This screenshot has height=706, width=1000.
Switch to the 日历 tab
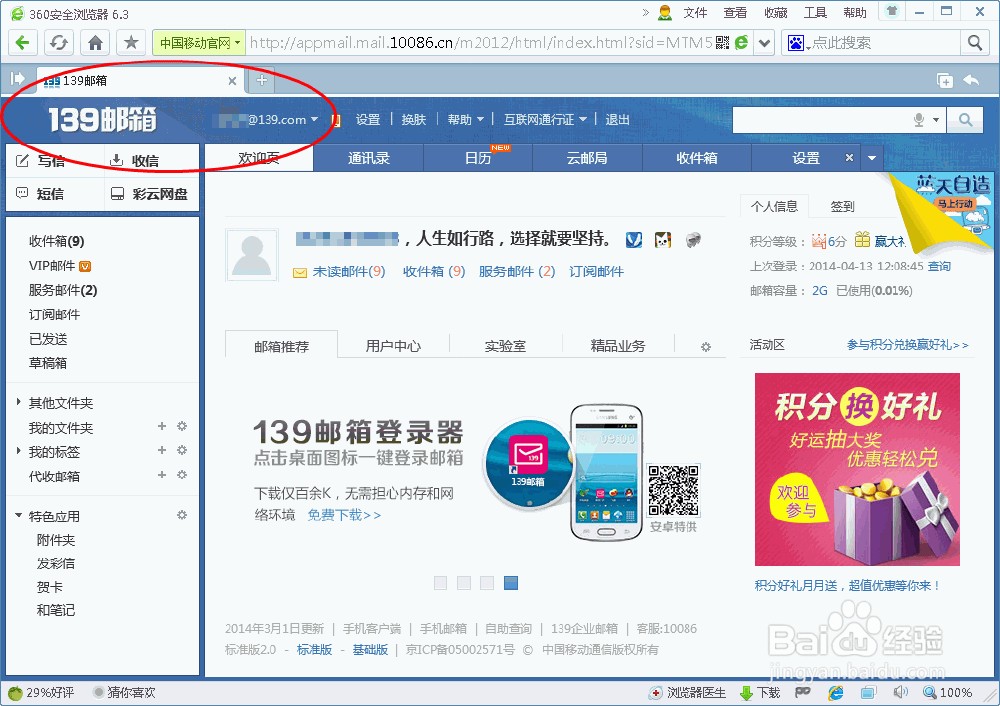click(478, 158)
